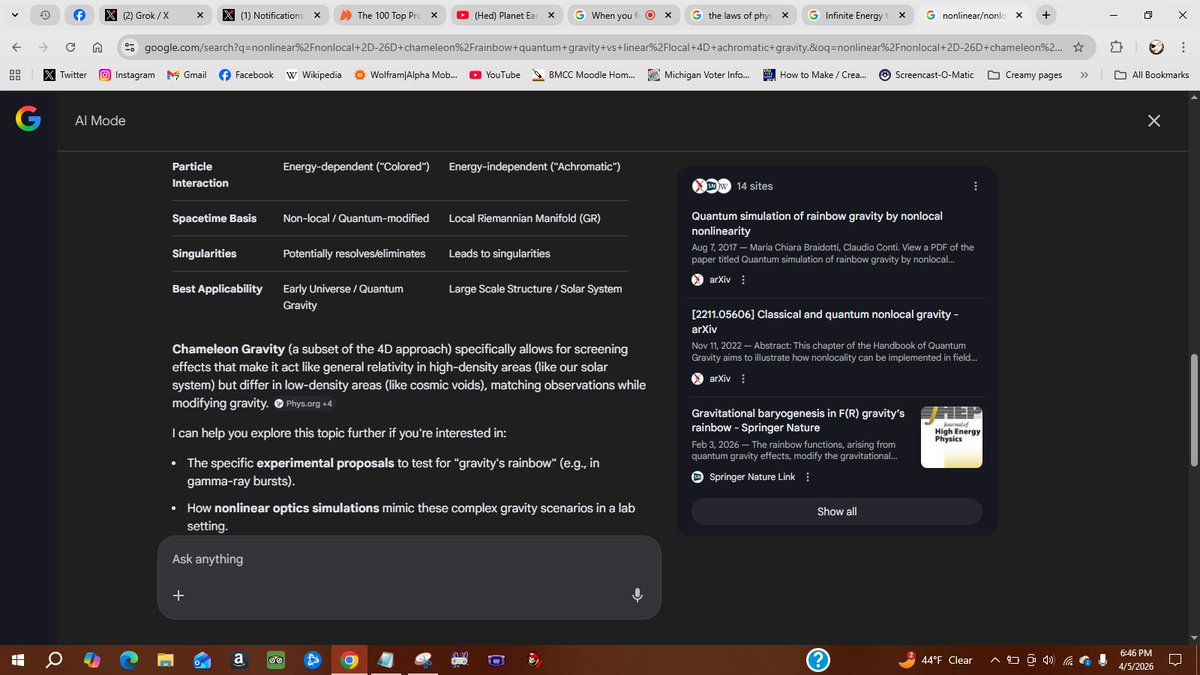
Task: Click the microphone icon in Ask anything box
Action: [x=637, y=595]
